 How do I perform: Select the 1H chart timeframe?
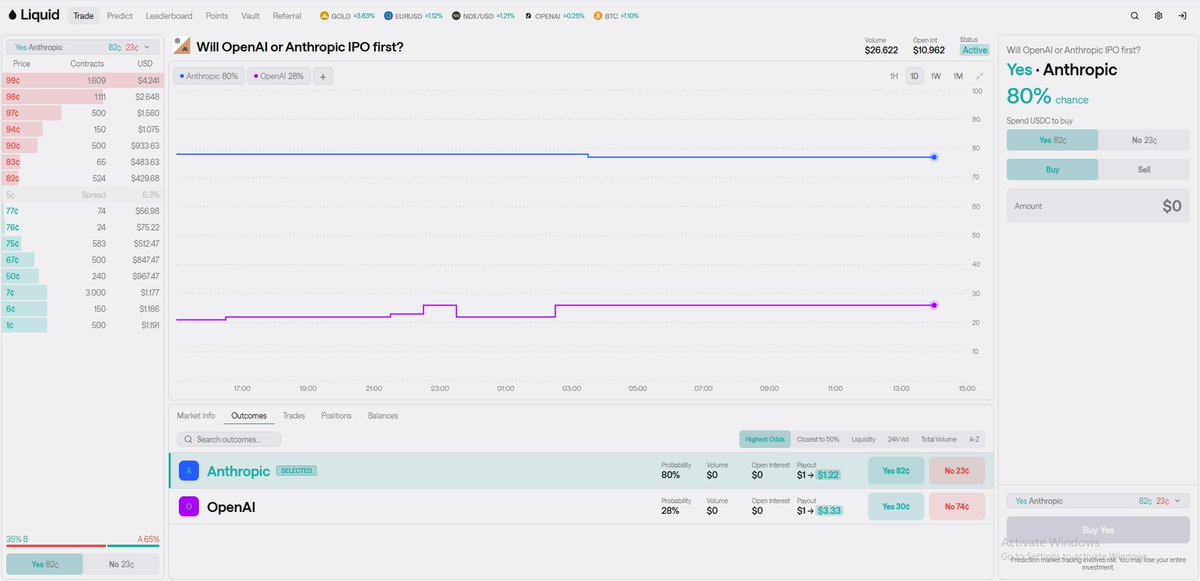[x=894, y=76]
